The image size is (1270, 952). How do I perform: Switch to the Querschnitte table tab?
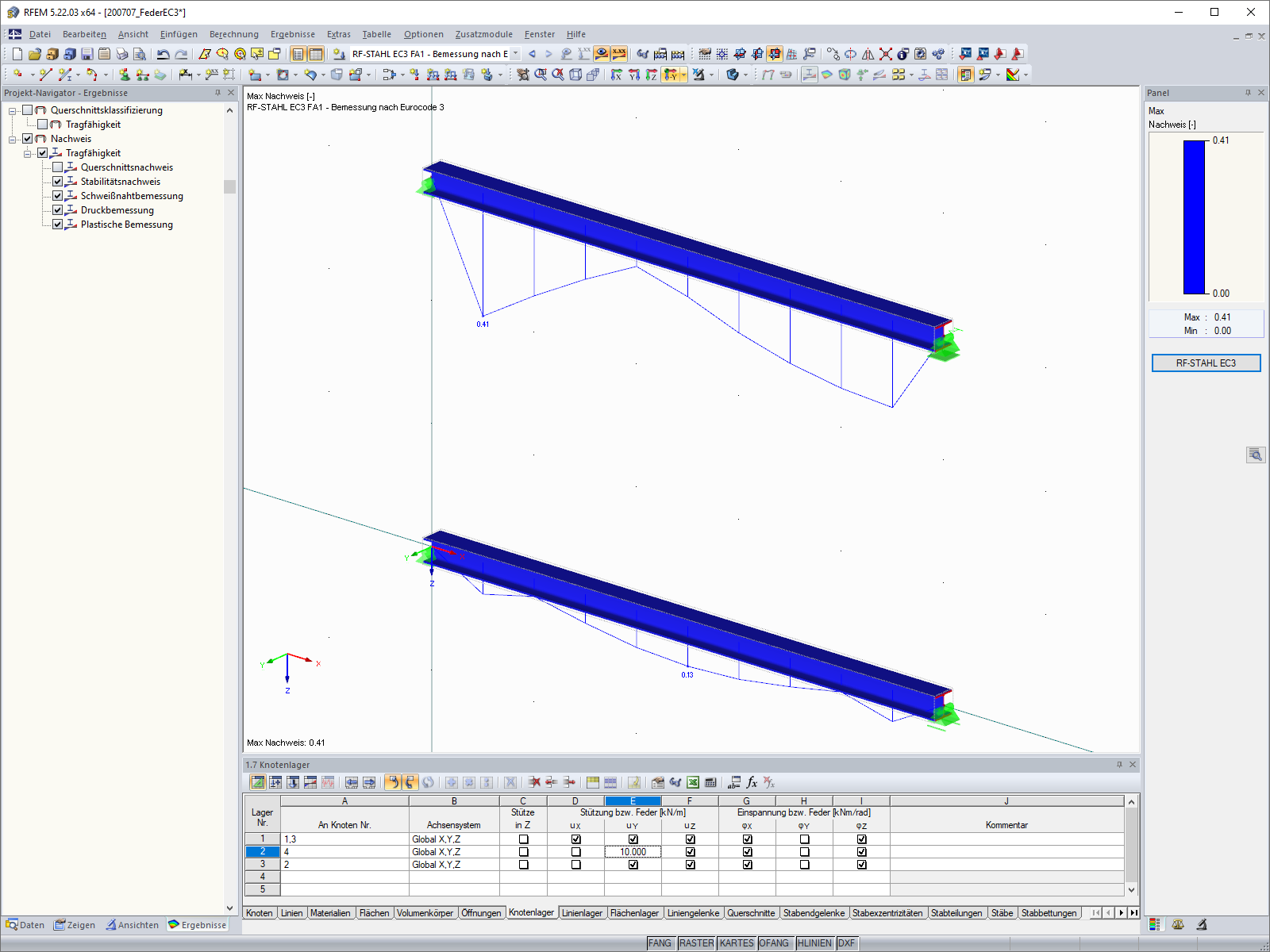coord(751,913)
